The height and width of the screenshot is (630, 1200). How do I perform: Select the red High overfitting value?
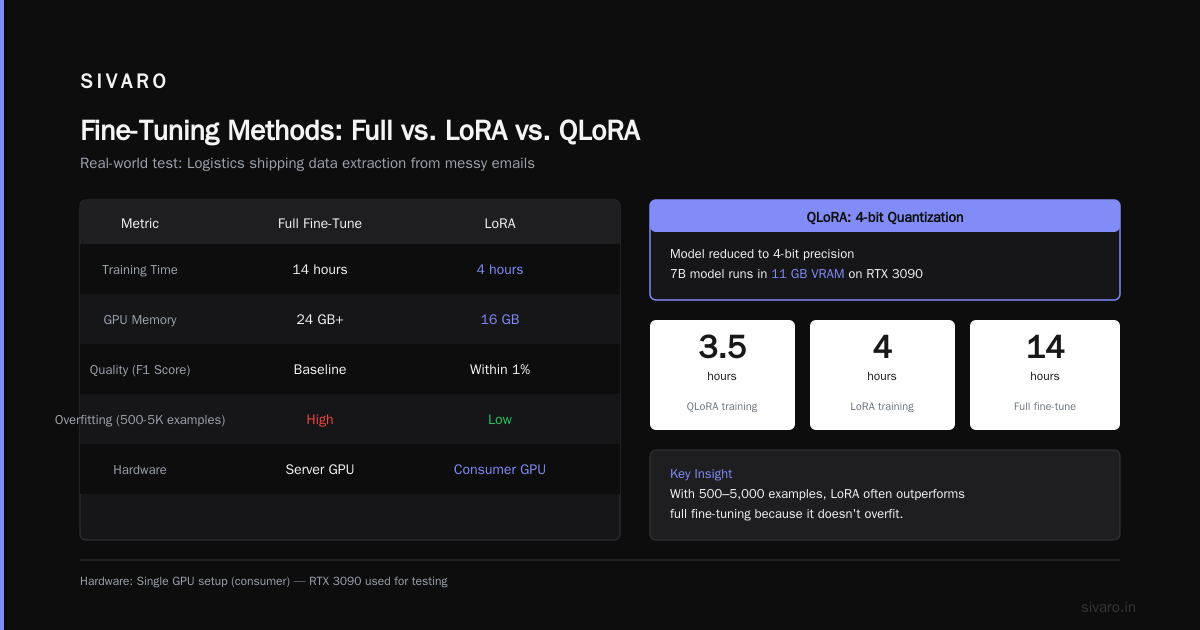(x=320, y=420)
